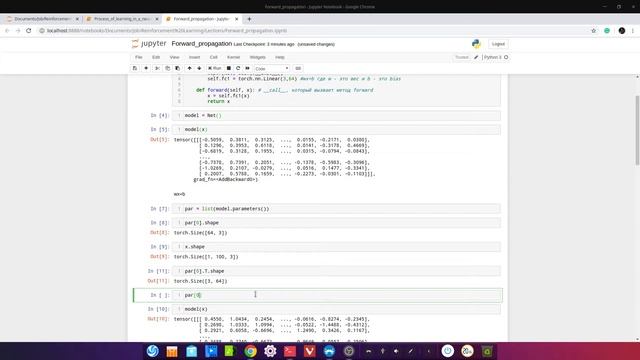Open the File menu
This screenshot has height=360, width=640.
(139, 57)
